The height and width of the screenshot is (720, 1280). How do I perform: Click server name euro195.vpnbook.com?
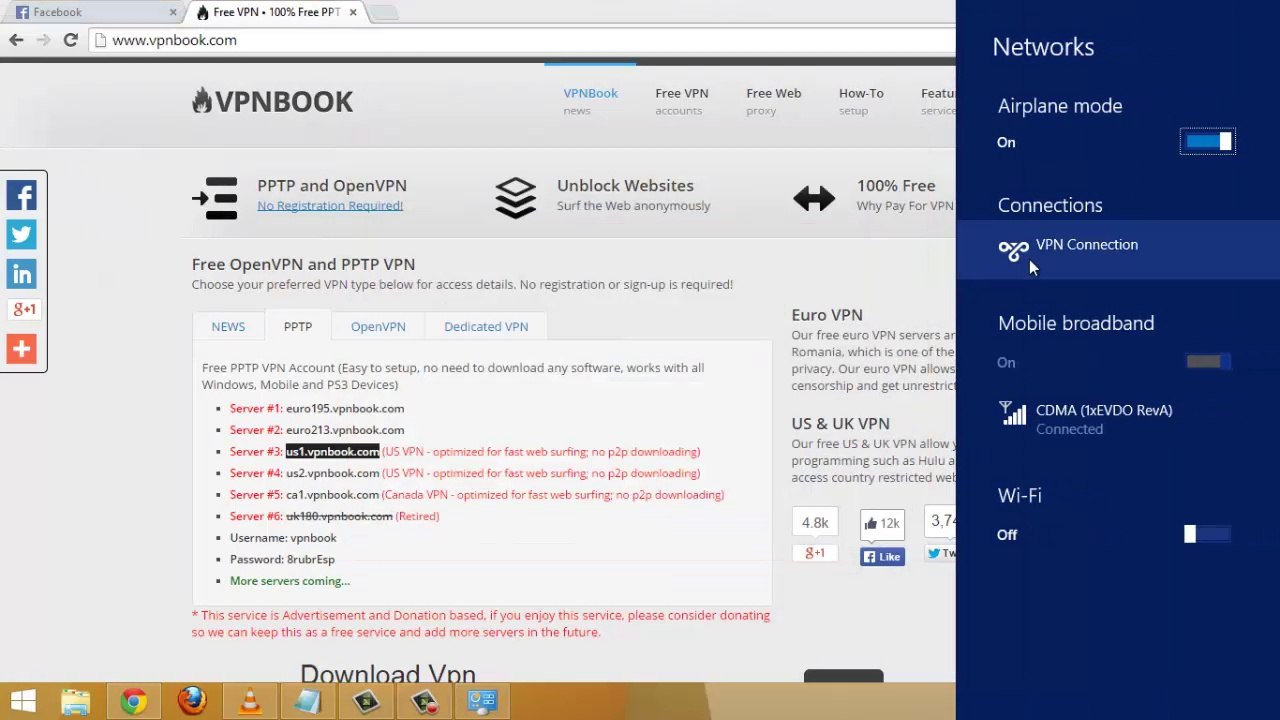tap(345, 409)
